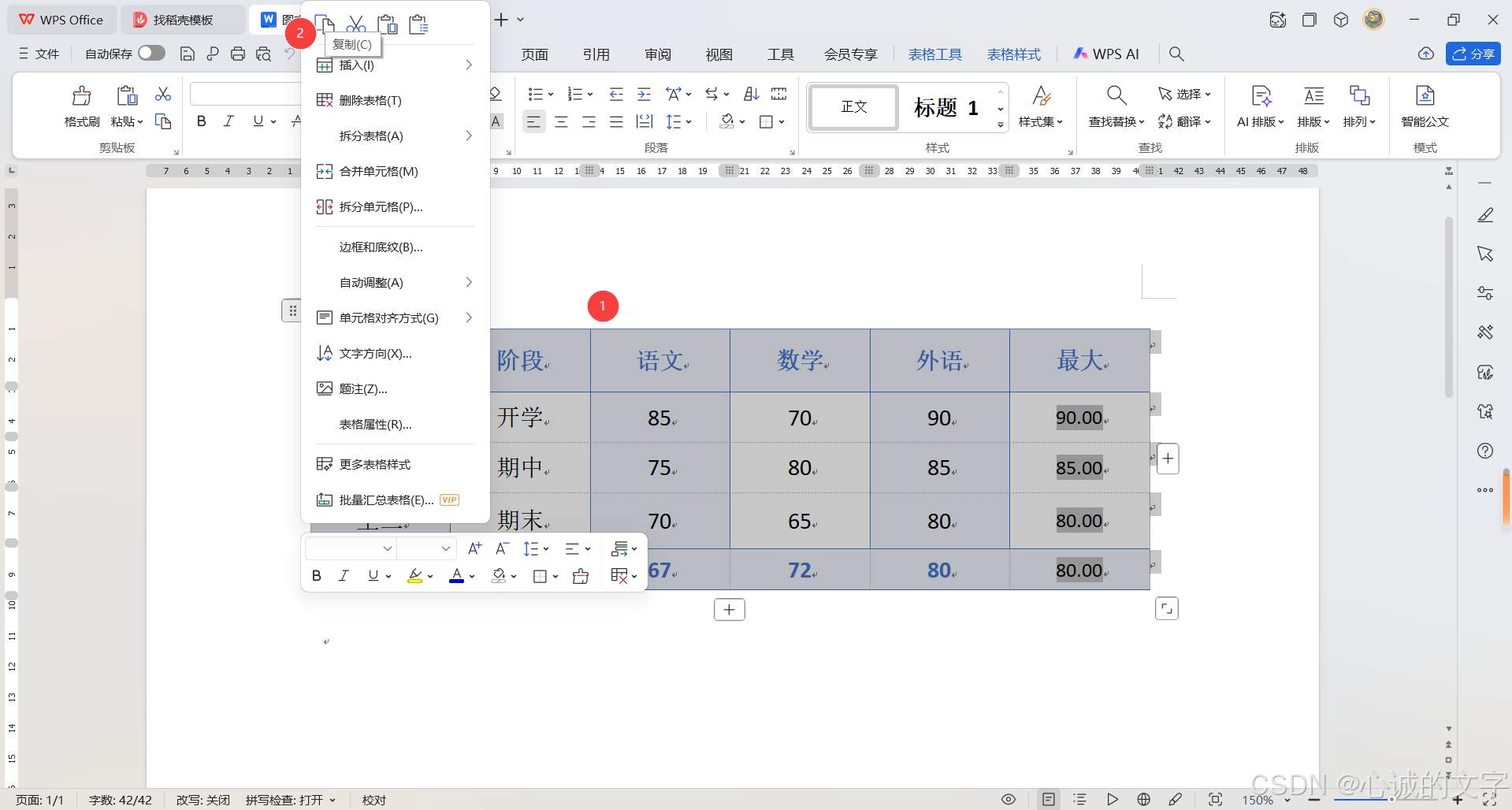Click the Decrease Indent icon

[616, 95]
